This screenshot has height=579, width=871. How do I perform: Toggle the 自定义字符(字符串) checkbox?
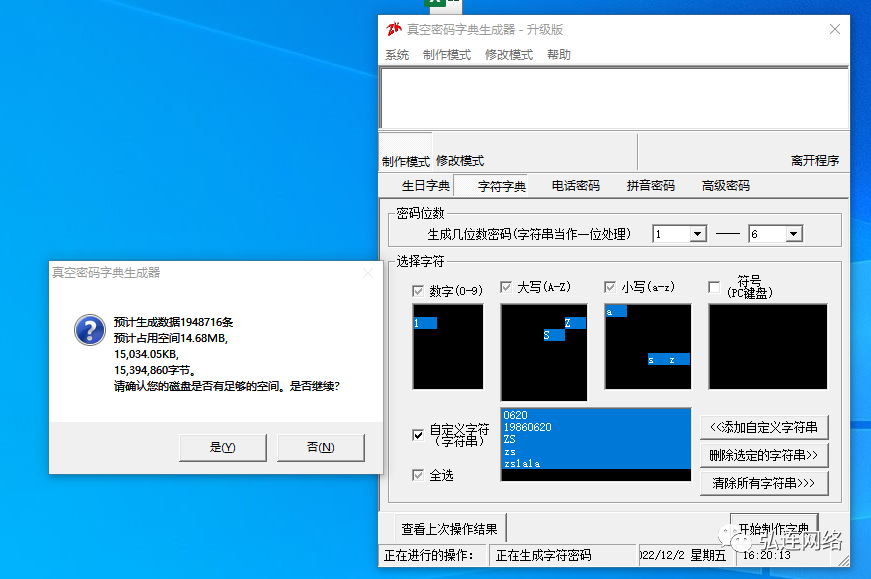(418, 435)
